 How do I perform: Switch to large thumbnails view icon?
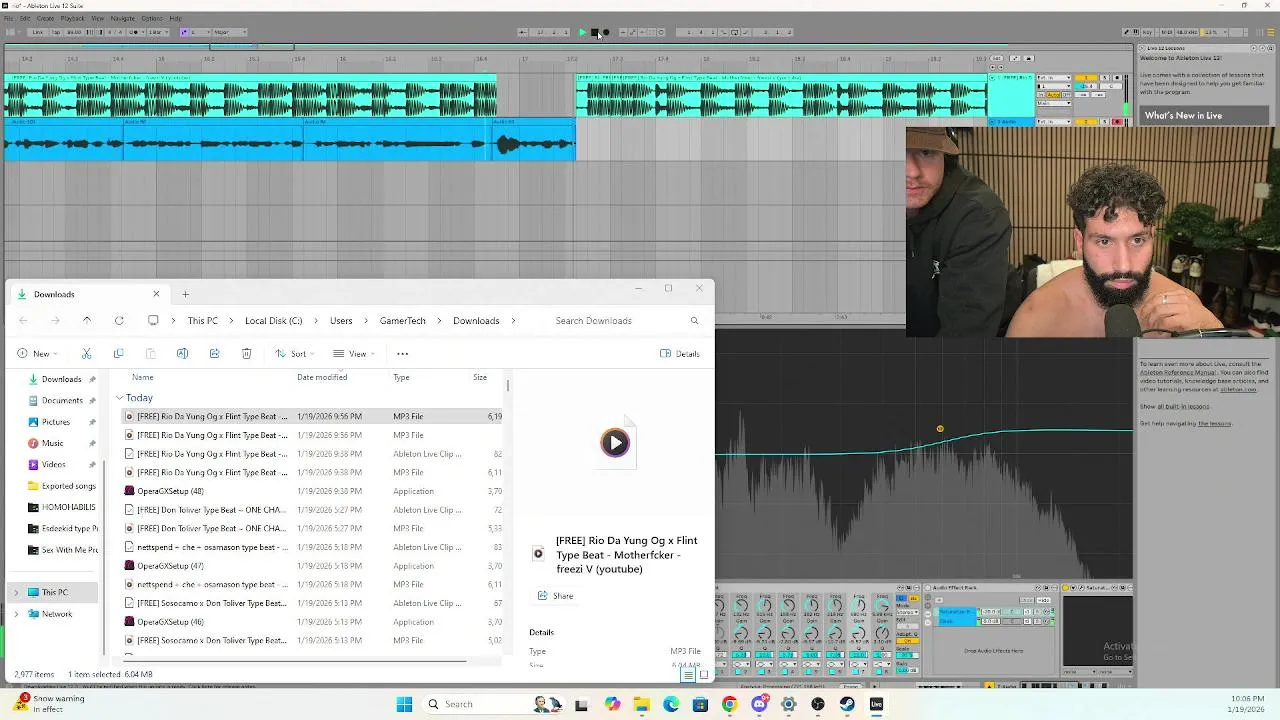pos(703,675)
